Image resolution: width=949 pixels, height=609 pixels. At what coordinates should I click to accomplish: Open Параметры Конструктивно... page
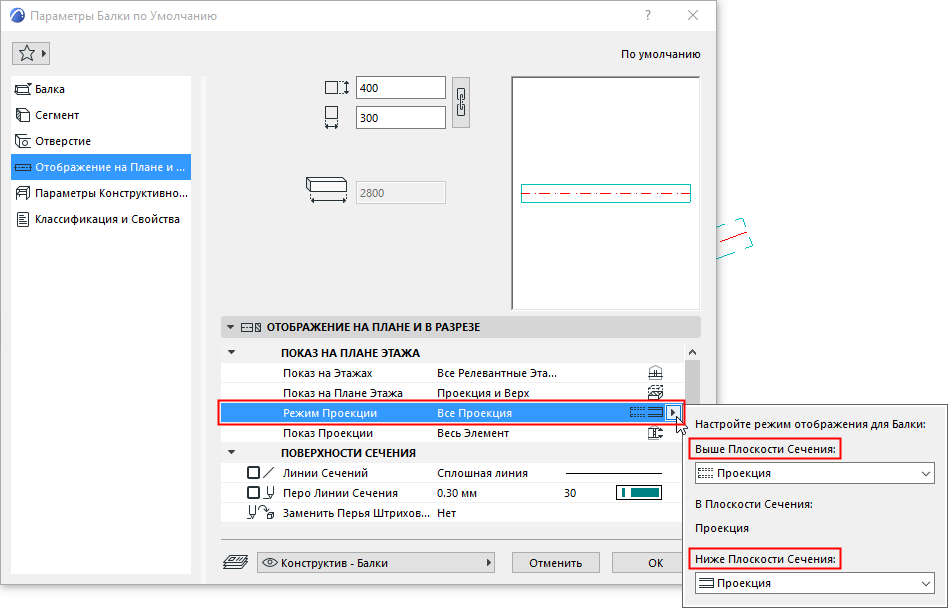(x=101, y=193)
